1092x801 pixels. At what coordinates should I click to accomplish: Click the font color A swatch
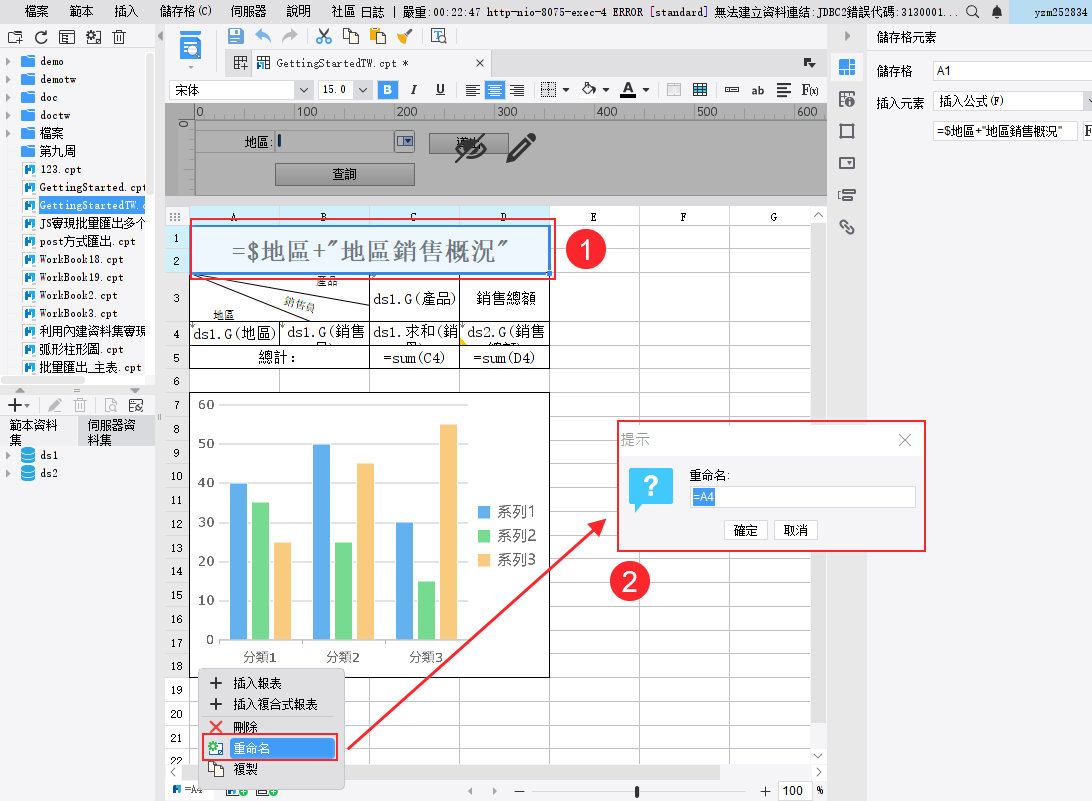(x=628, y=89)
